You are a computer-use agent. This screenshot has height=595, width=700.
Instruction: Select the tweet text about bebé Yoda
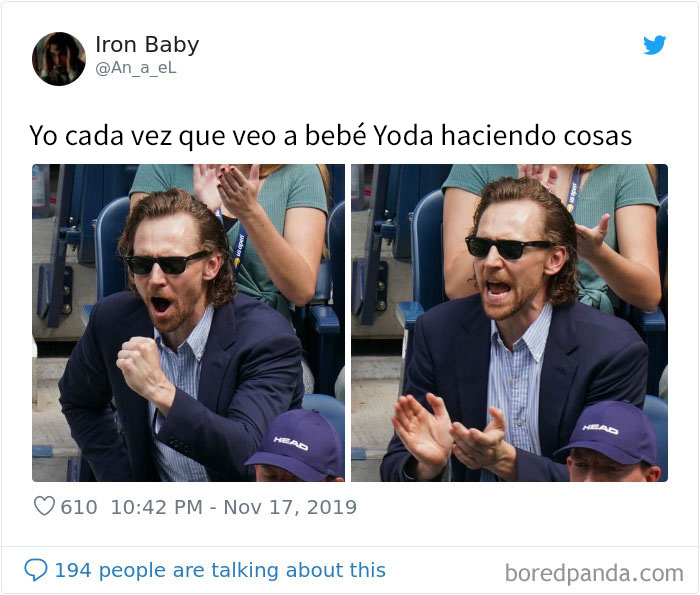(330, 135)
